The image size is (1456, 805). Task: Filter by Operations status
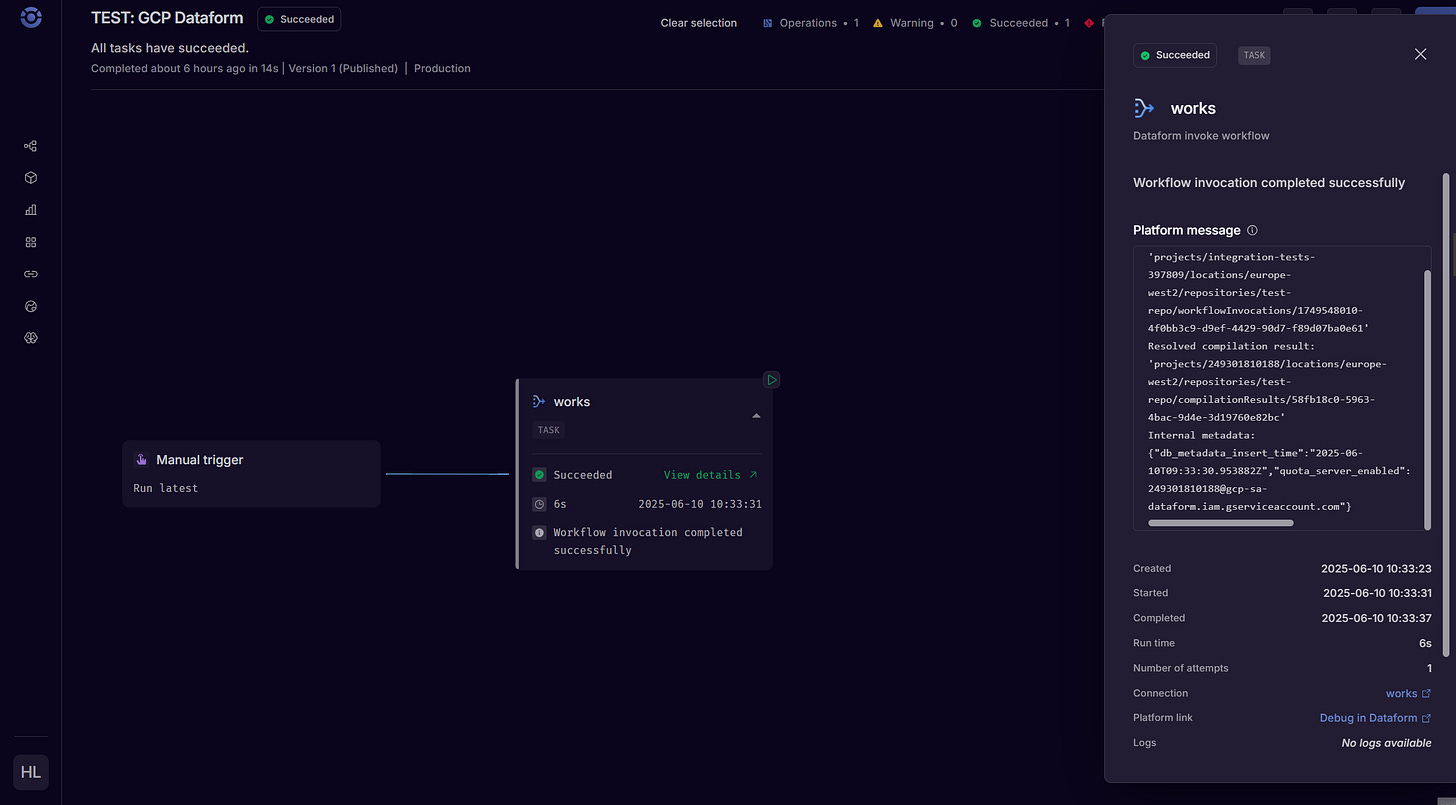pyautogui.click(x=810, y=23)
